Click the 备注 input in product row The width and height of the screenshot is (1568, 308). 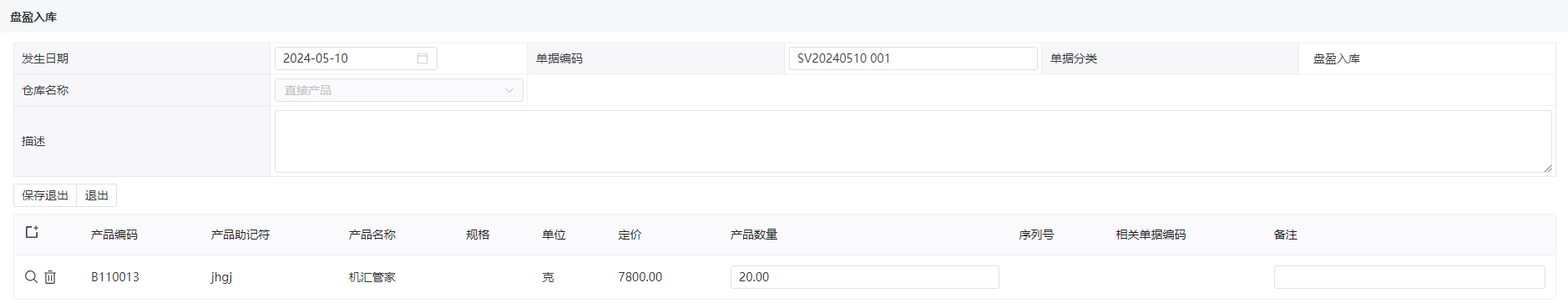[x=1409, y=277]
